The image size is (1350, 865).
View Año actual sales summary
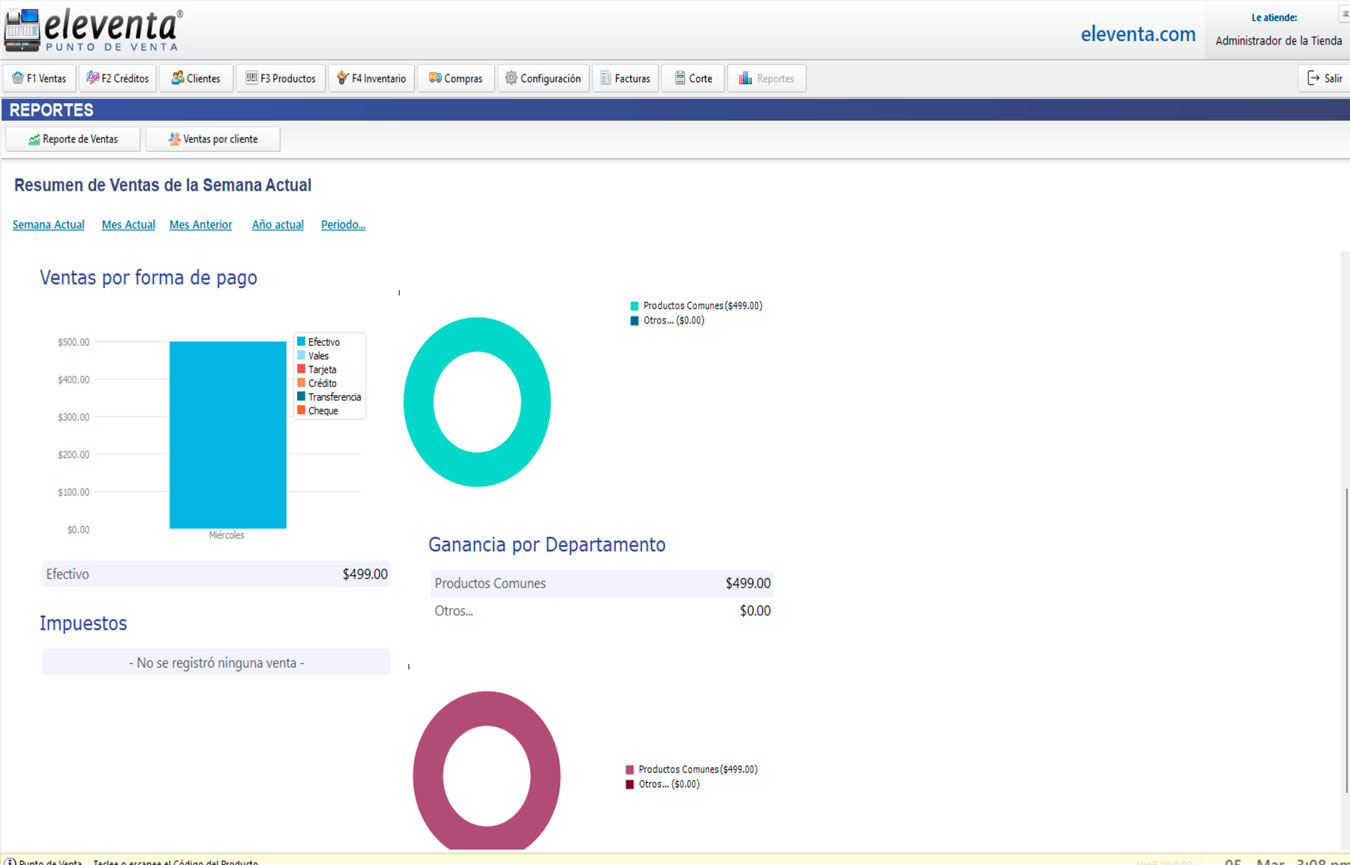[277, 225]
